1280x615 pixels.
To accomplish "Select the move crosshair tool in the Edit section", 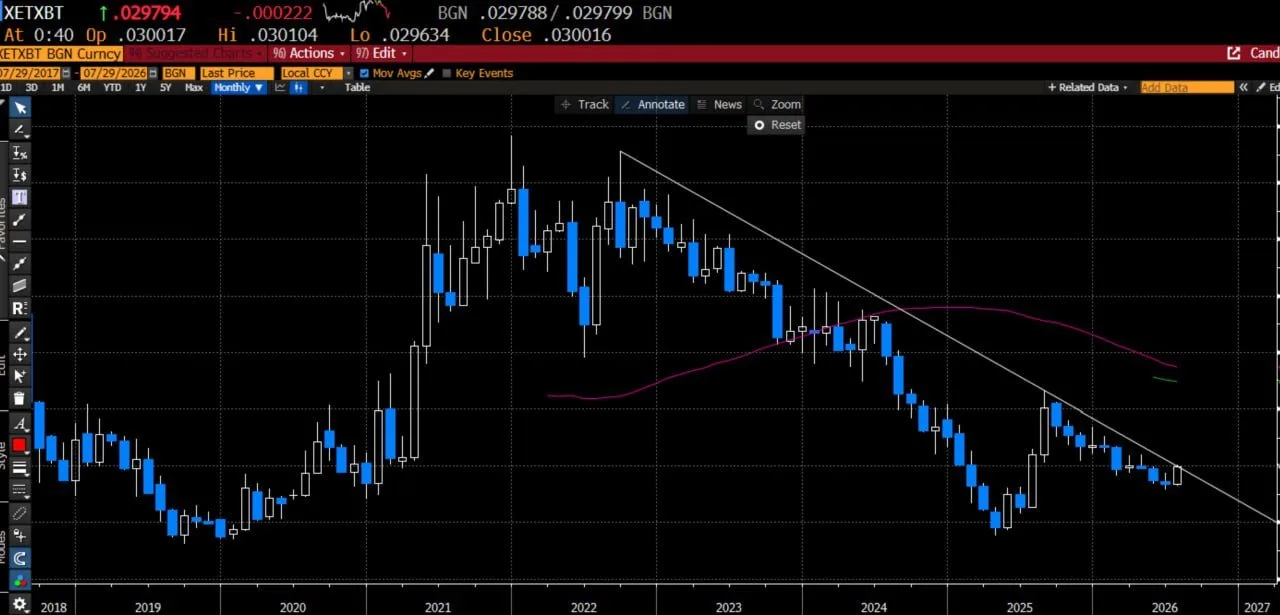I will tap(19, 354).
